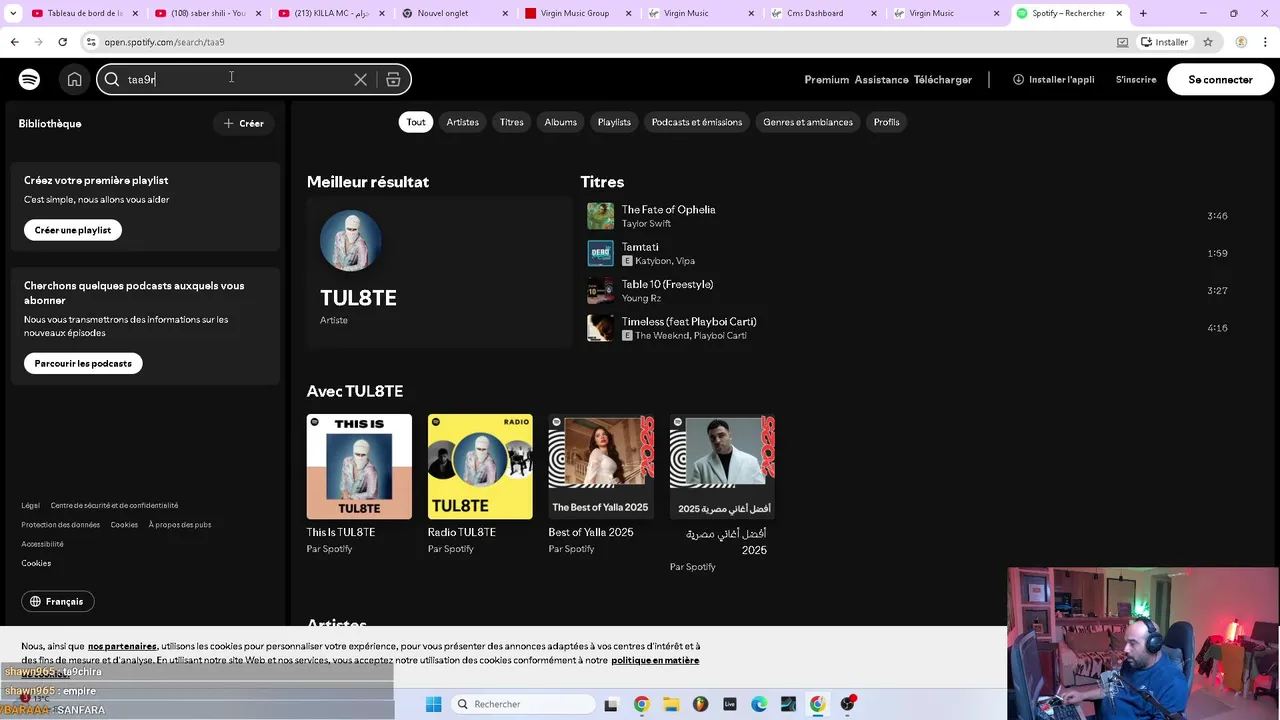Open the Télécharger link

point(942,80)
